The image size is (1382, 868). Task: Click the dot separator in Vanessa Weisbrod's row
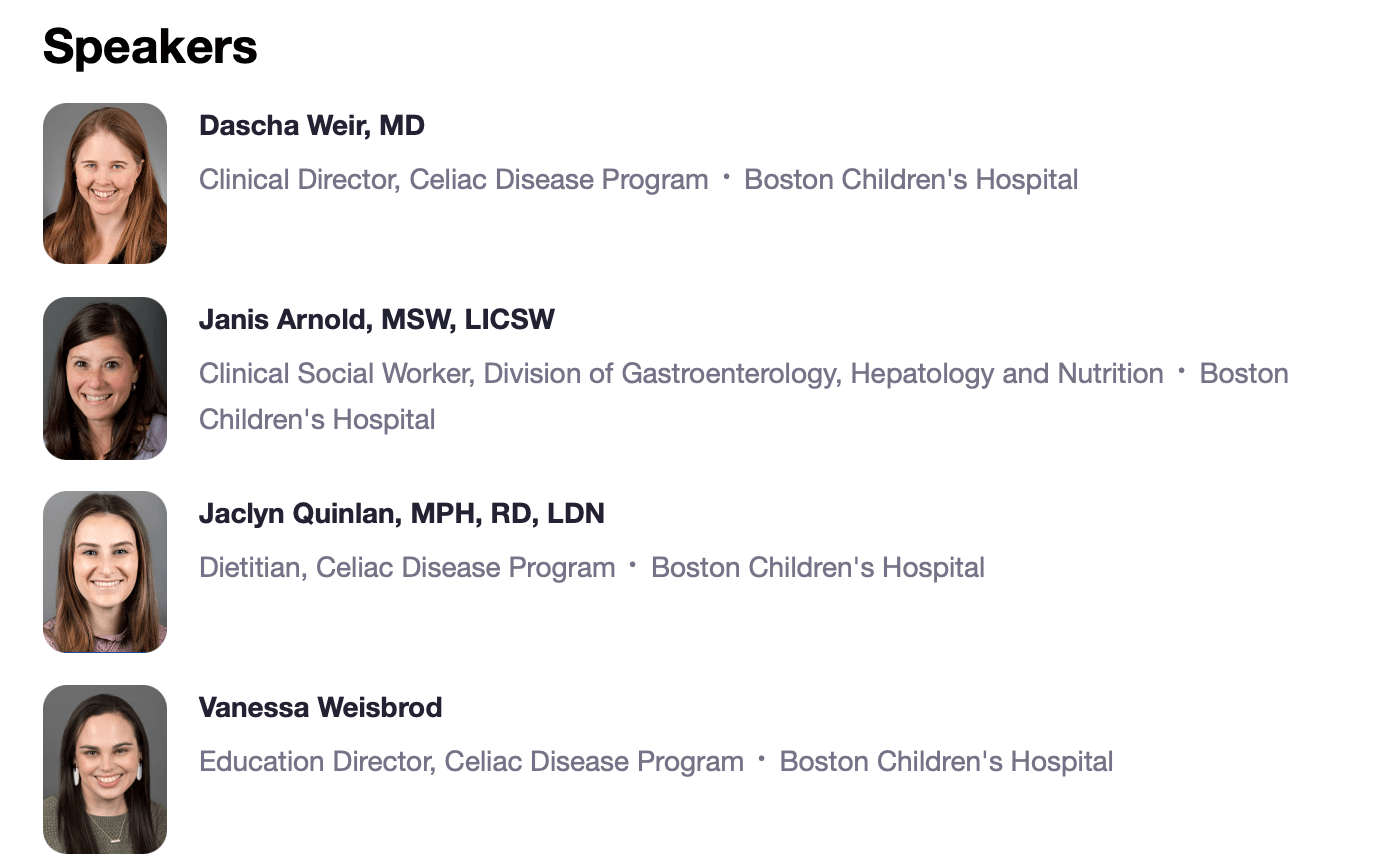[x=762, y=759]
